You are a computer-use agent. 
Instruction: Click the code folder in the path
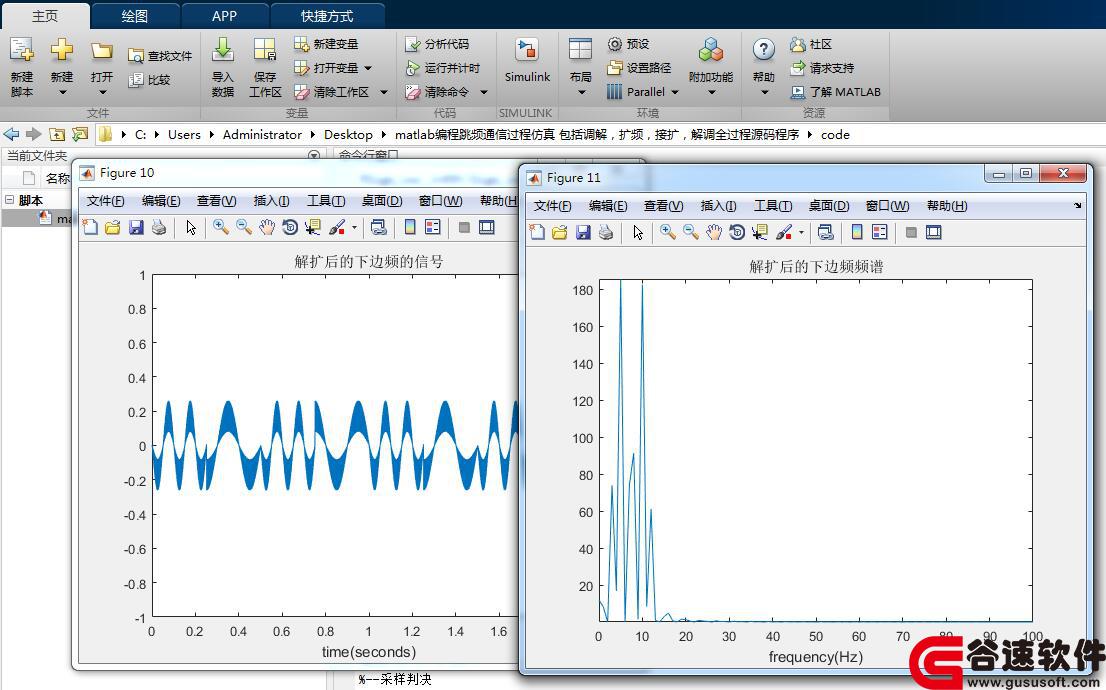(835, 134)
